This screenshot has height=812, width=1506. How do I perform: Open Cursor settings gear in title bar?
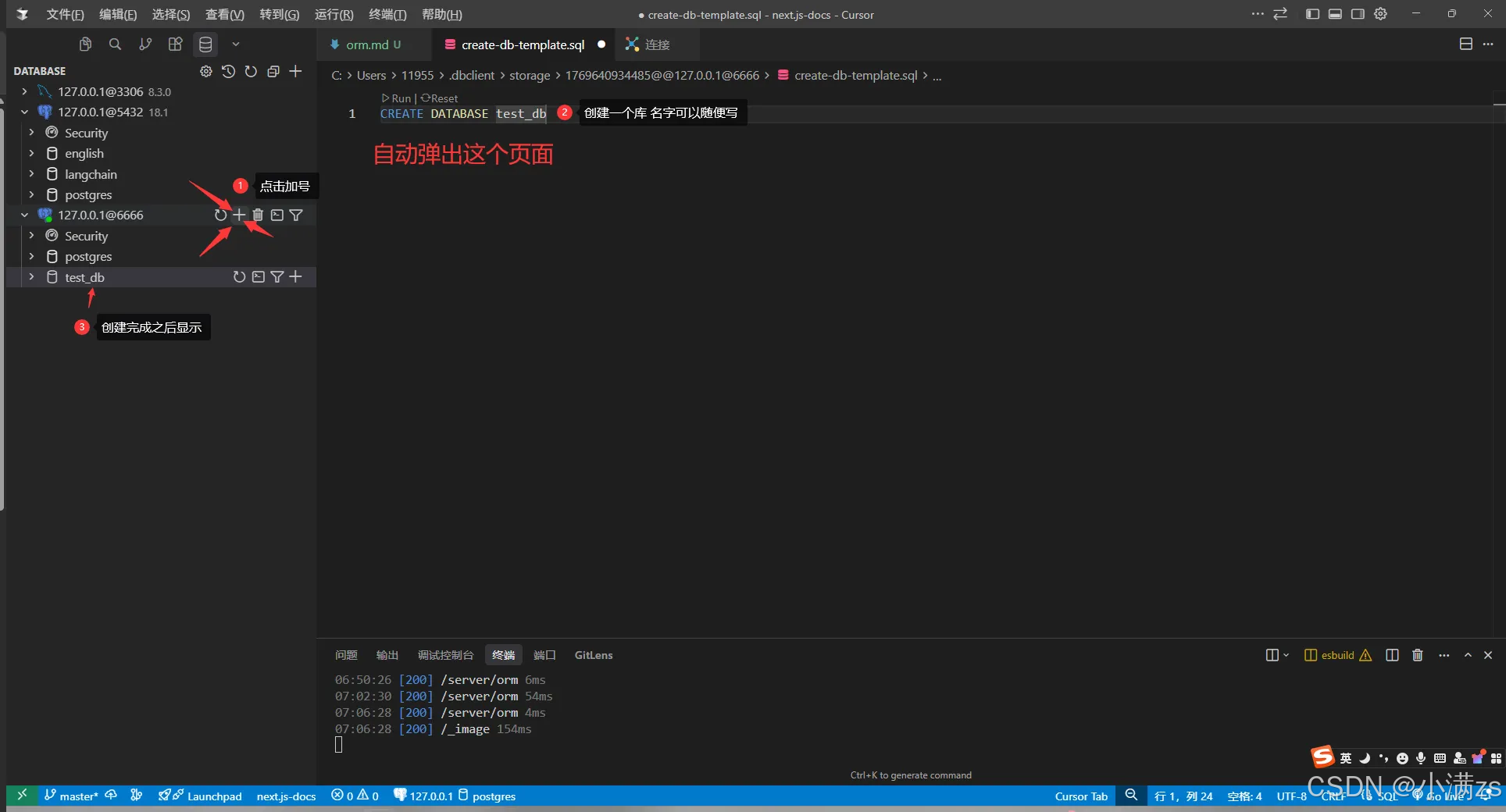click(1380, 14)
